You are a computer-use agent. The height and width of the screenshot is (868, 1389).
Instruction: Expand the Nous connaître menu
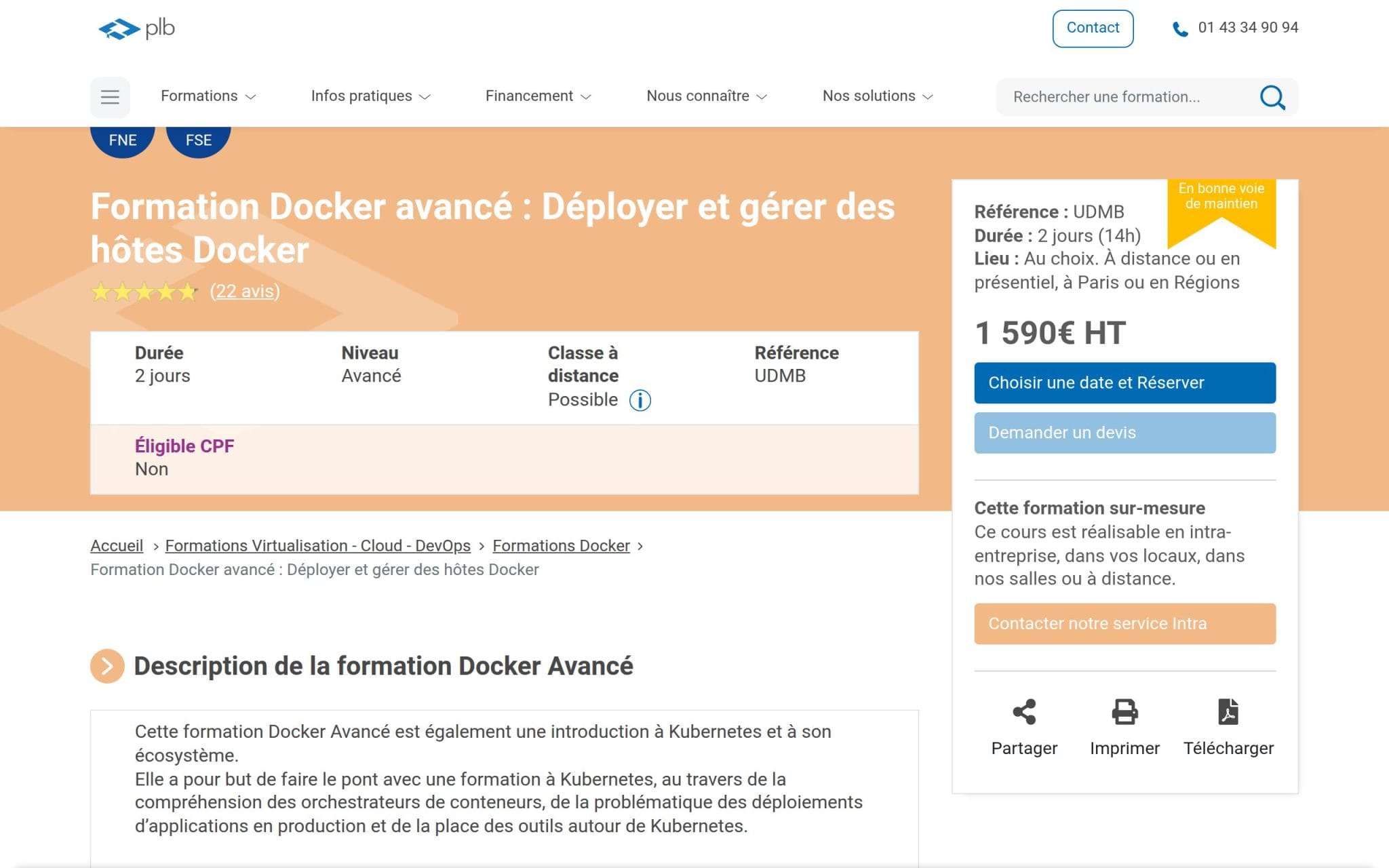click(707, 96)
